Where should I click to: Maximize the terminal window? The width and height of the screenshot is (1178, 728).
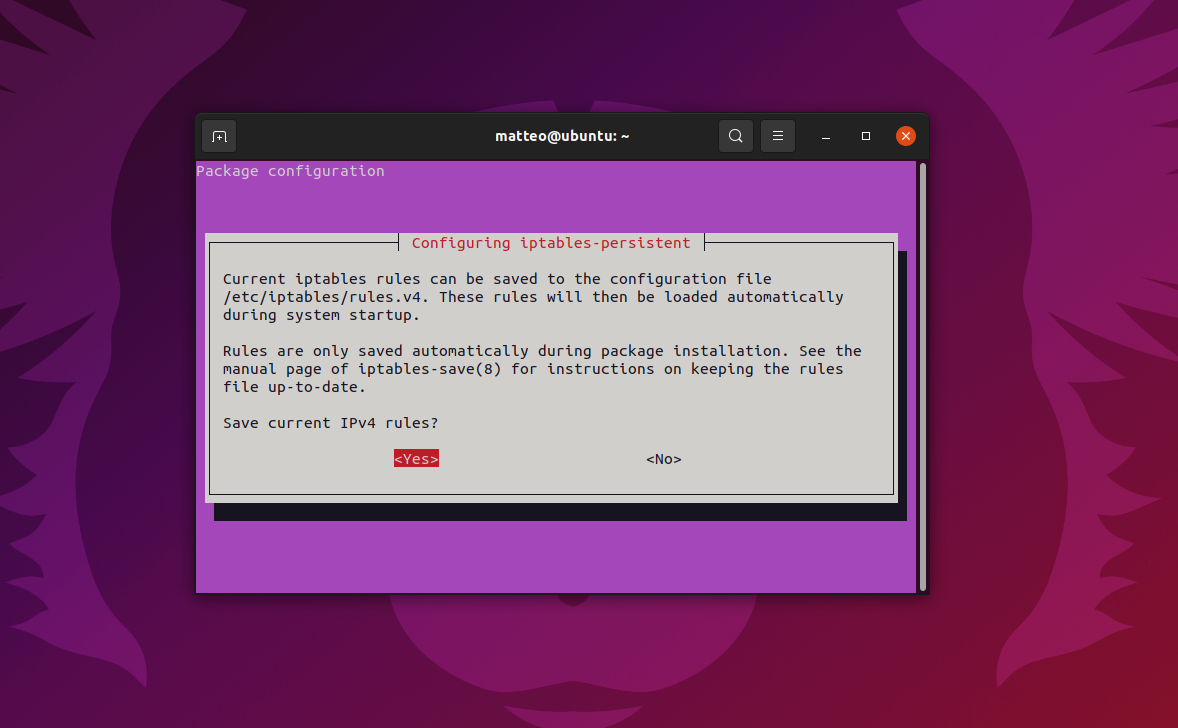click(x=865, y=135)
